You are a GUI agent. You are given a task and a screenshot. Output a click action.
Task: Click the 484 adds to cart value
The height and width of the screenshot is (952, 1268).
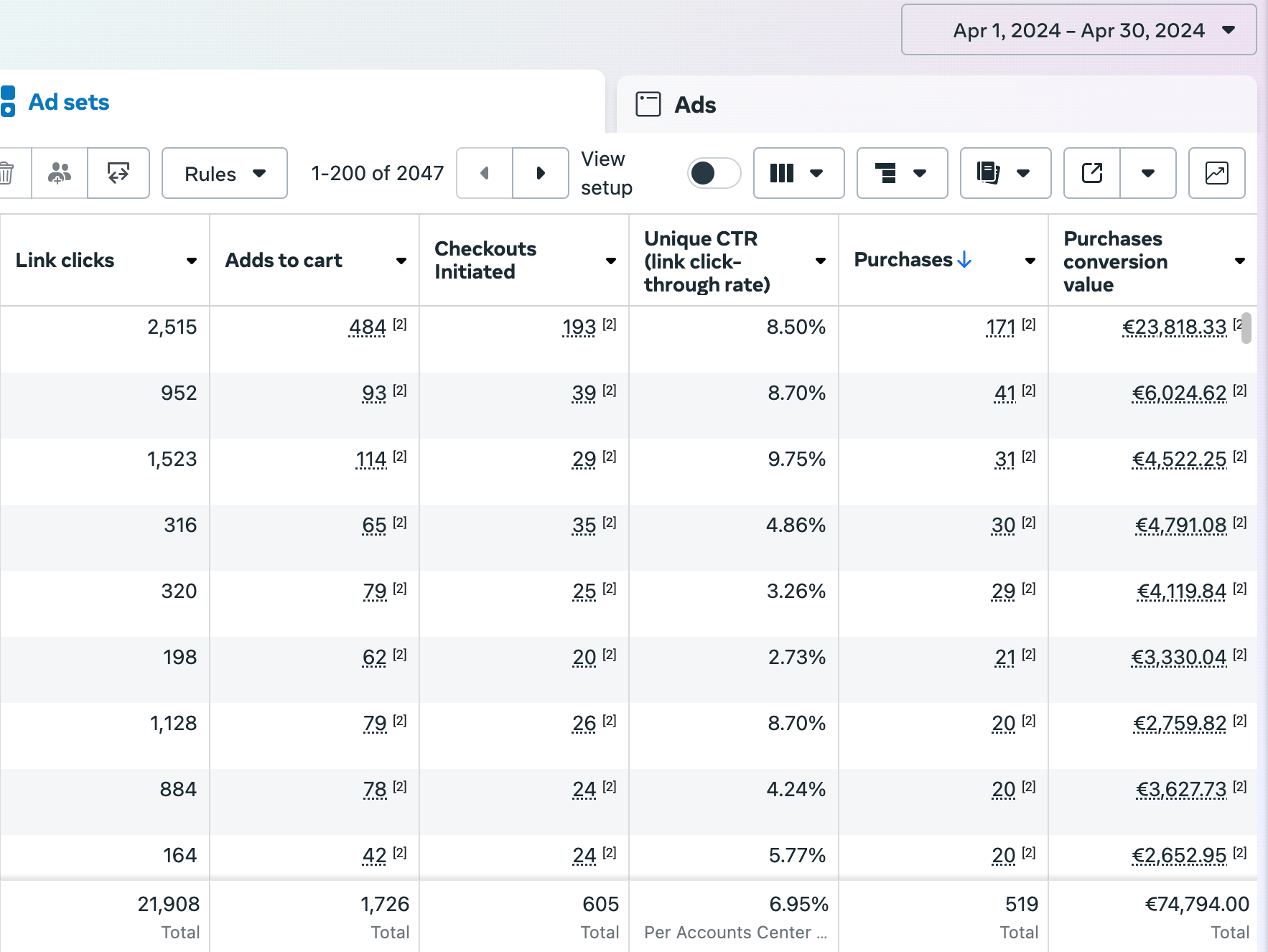pyautogui.click(x=368, y=327)
